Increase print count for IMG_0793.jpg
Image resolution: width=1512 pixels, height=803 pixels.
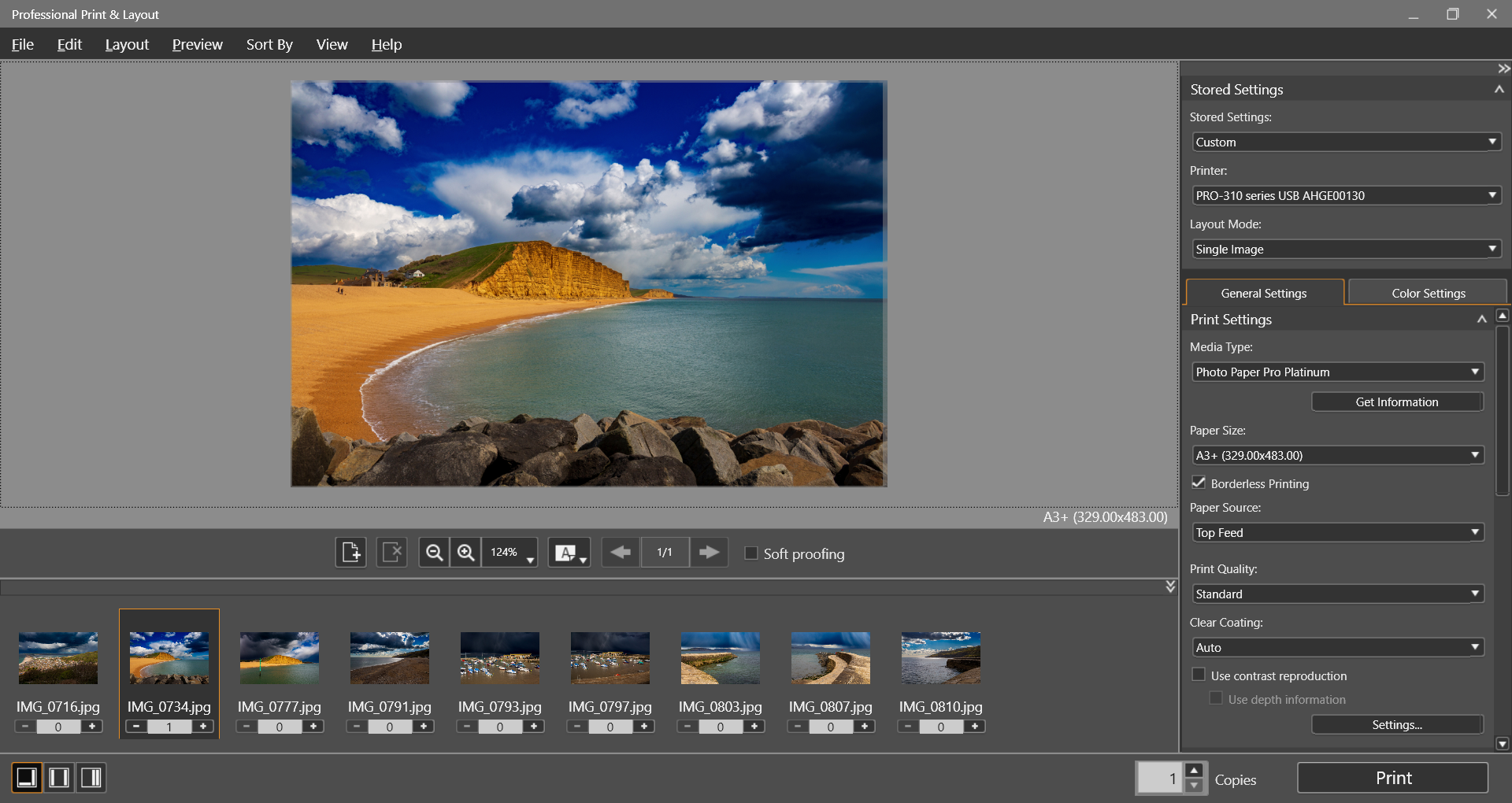(534, 727)
